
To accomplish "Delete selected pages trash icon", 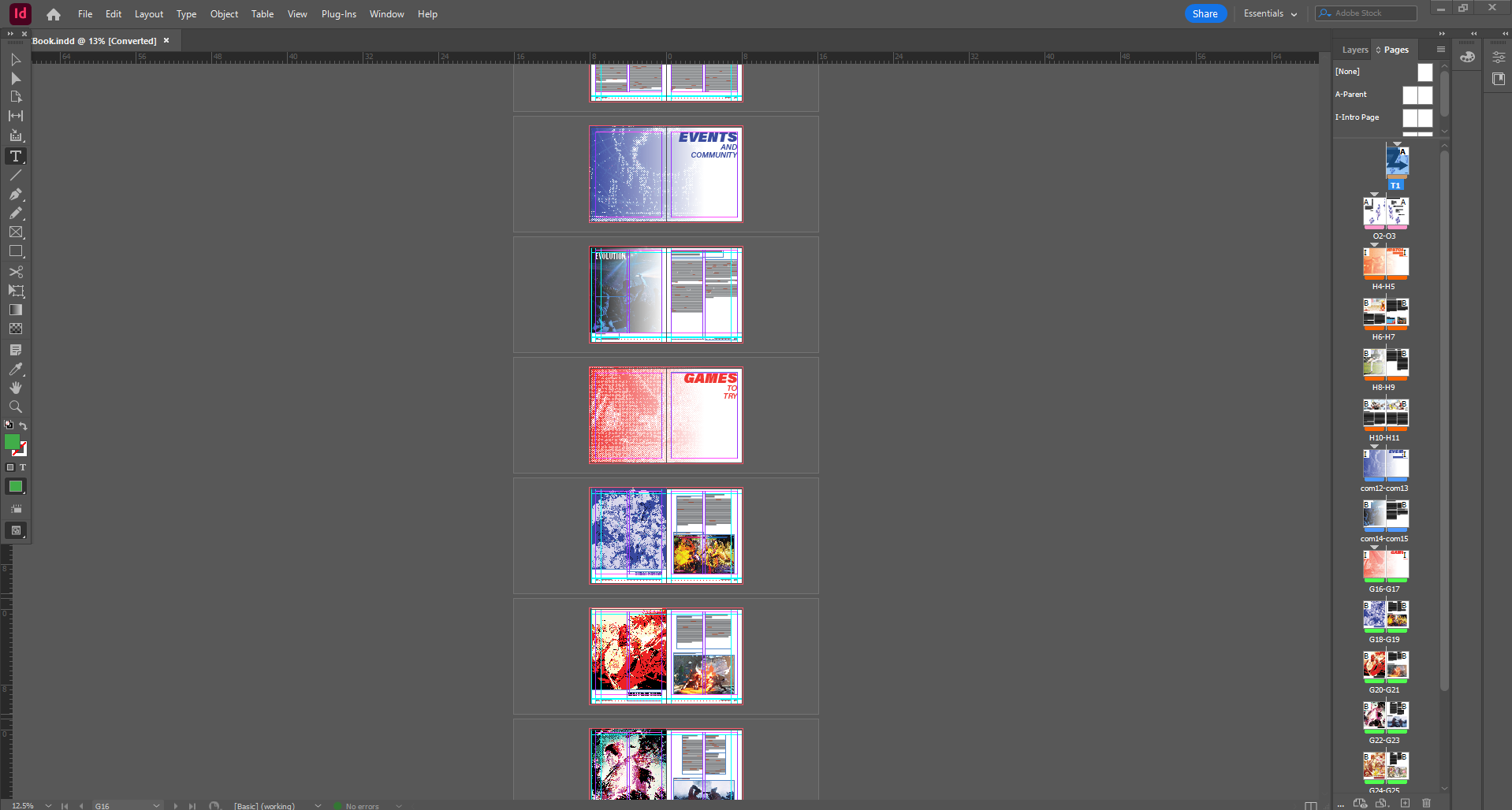I will click(1426, 803).
